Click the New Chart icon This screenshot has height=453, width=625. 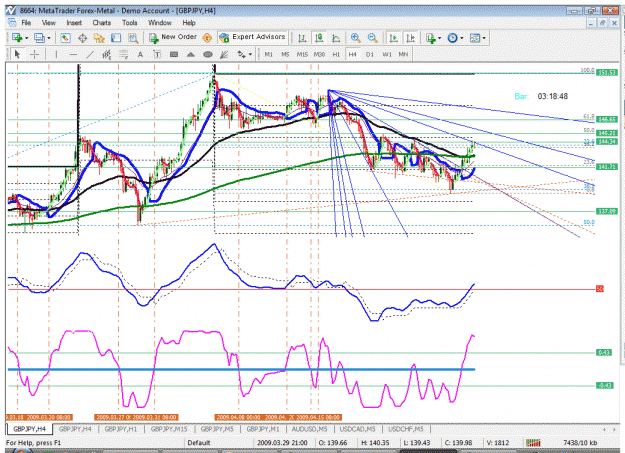(x=16, y=37)
